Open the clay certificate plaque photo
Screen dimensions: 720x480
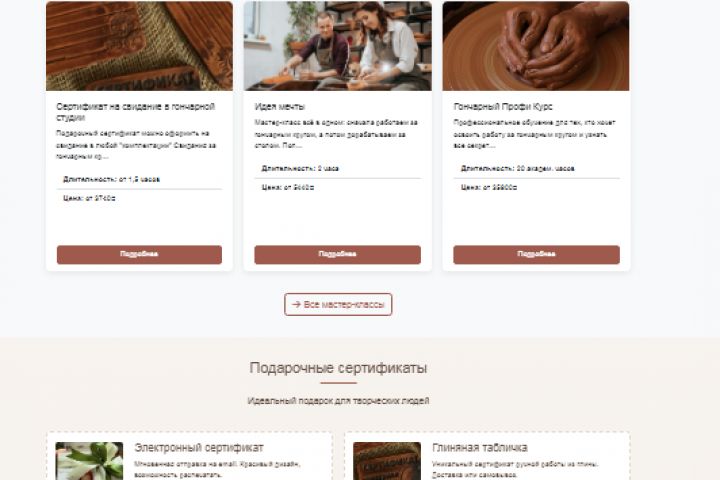pyautogui.click(x=139, y=46)
